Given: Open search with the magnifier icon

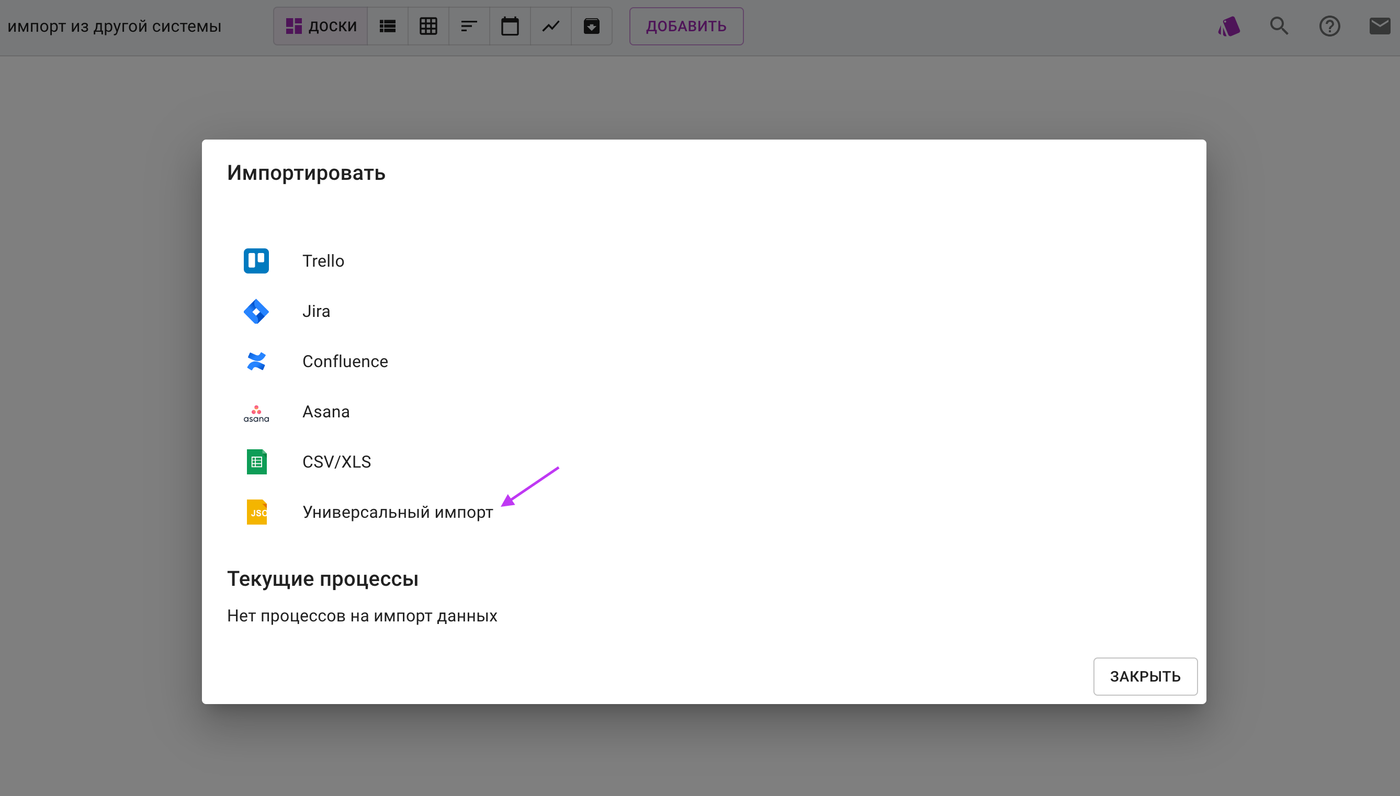Looking at the screenshot, I should tap(1279, 26).
